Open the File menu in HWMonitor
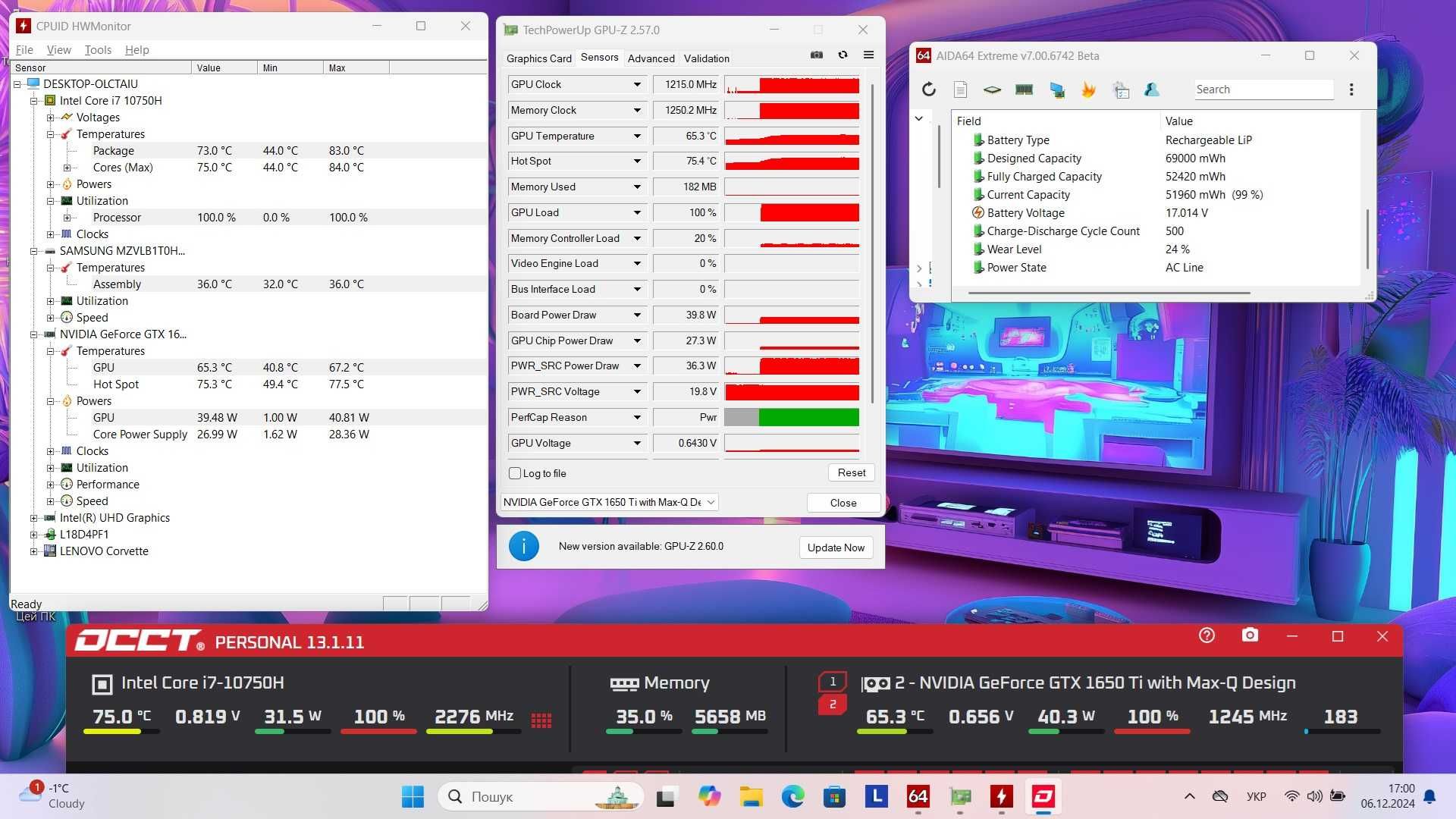Viewport: 1456px width, 819px height. (x=24, y=49)
